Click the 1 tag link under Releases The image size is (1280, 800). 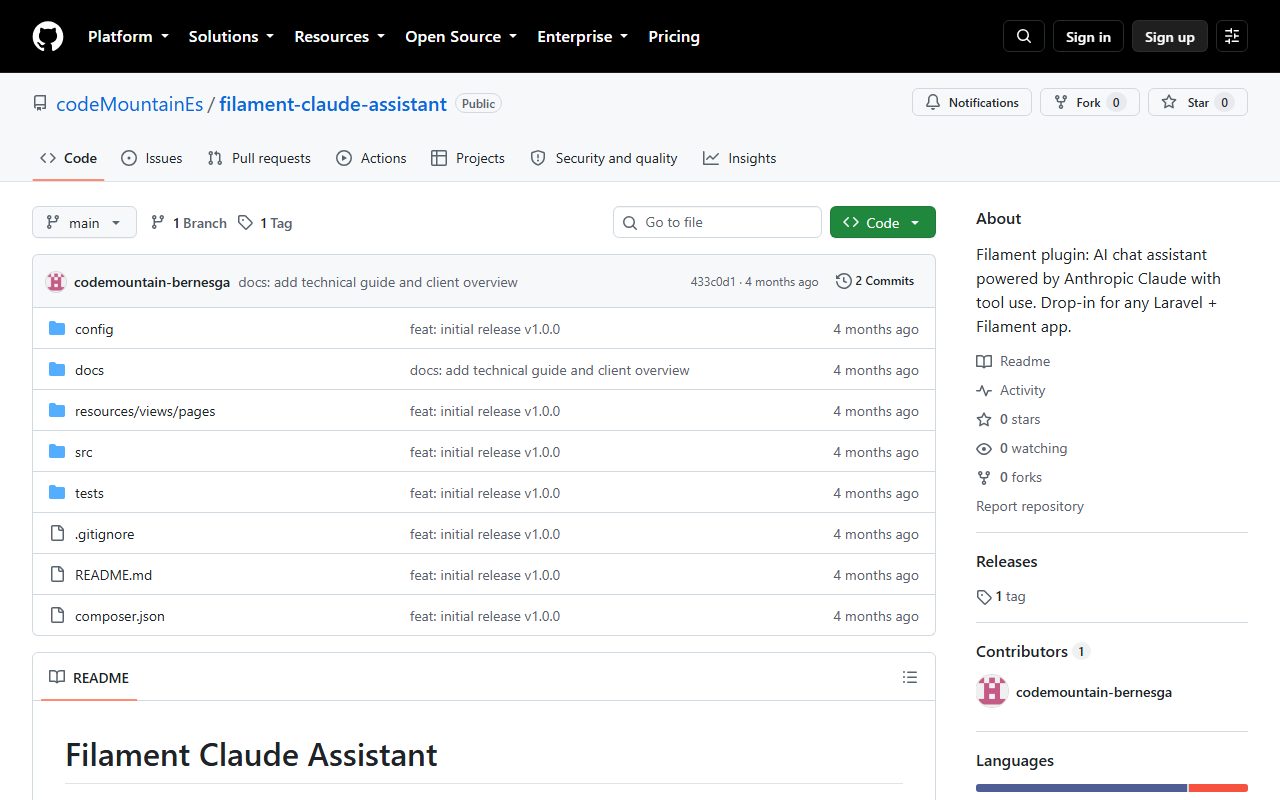point(1001,597)
